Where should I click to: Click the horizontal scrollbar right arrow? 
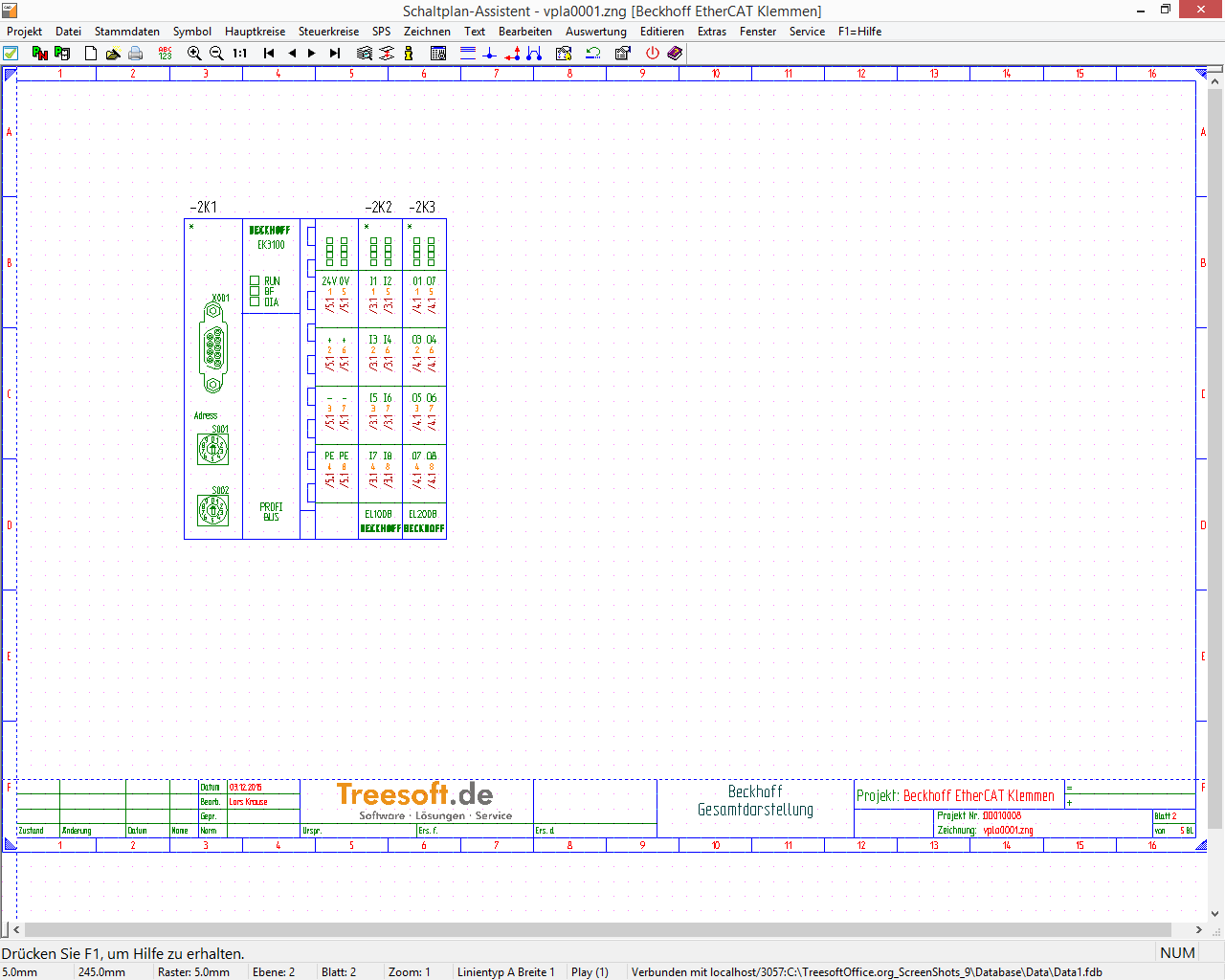1198,929
